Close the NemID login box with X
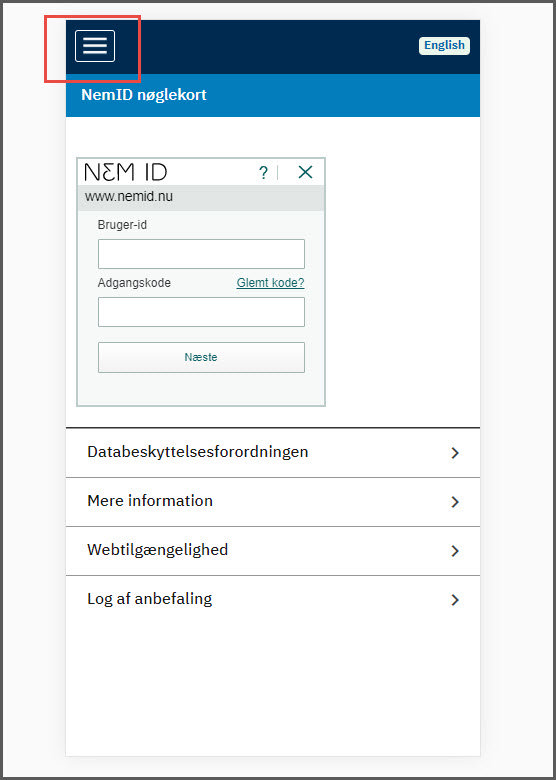The image size is (556, 780). pos(305,173)
